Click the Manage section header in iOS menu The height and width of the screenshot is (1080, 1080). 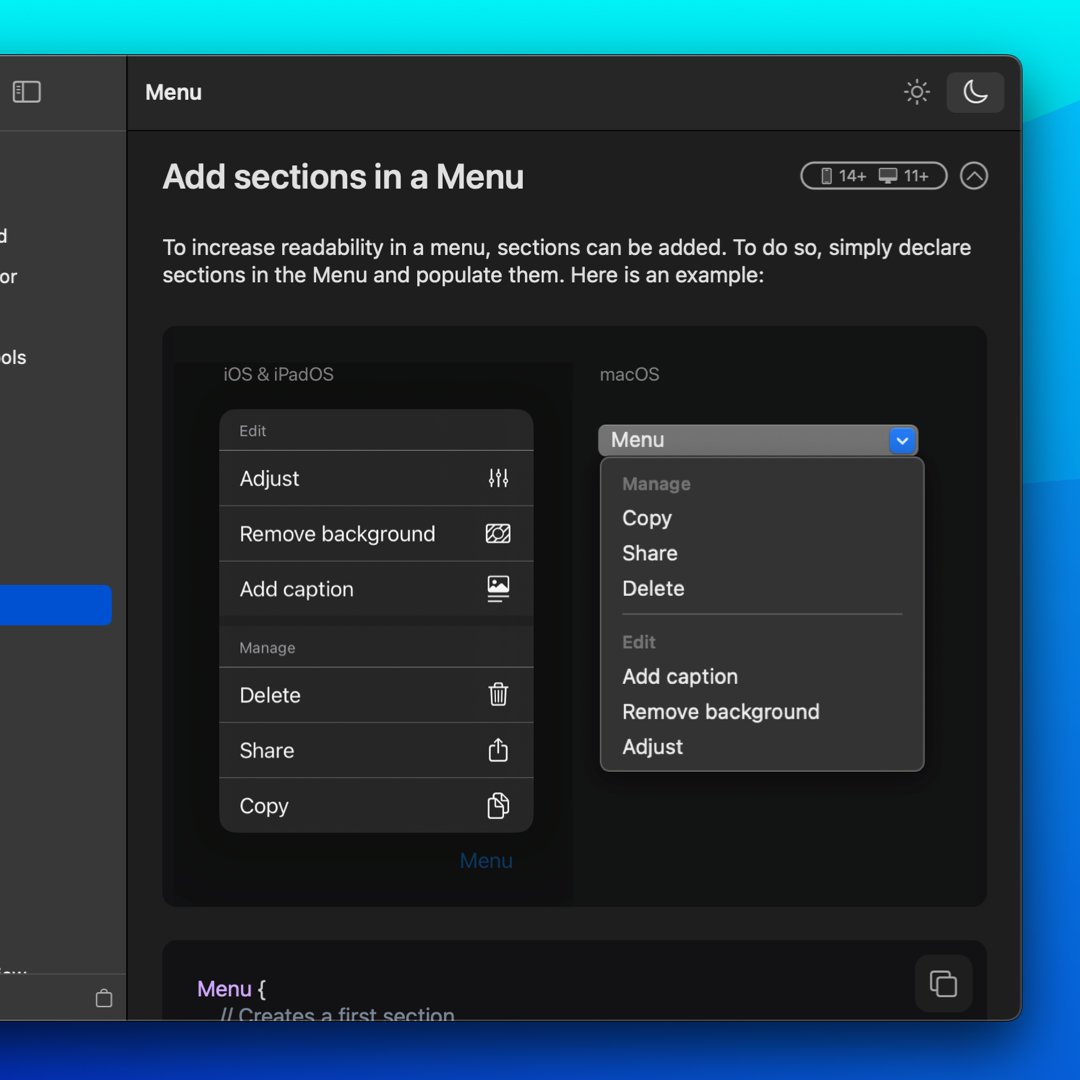267,647
